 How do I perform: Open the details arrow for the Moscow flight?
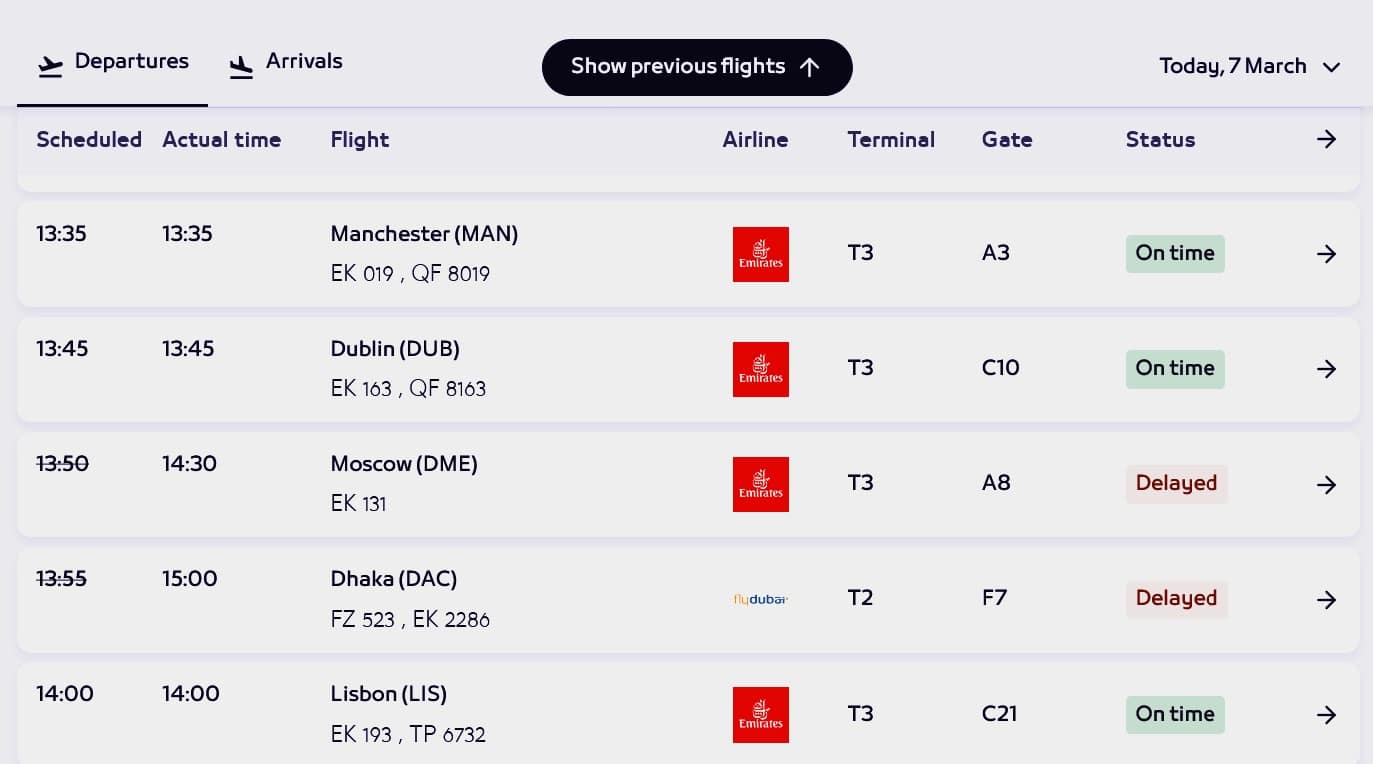coord(1326,484)
